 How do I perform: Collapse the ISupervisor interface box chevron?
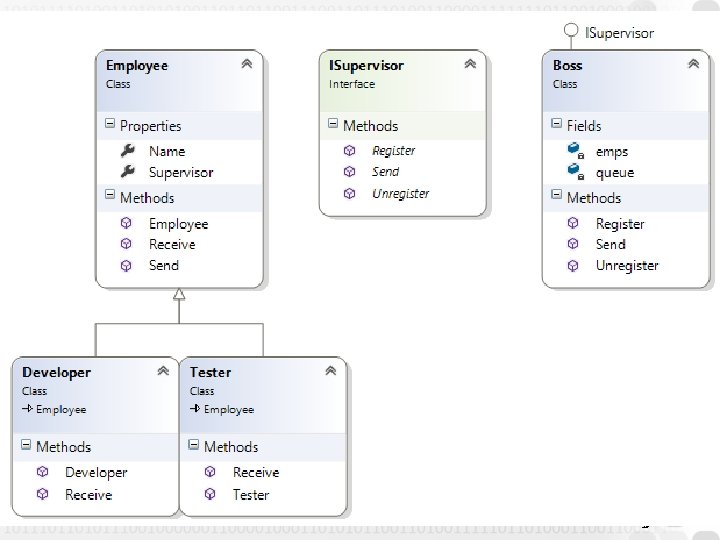tap(470, 64)
